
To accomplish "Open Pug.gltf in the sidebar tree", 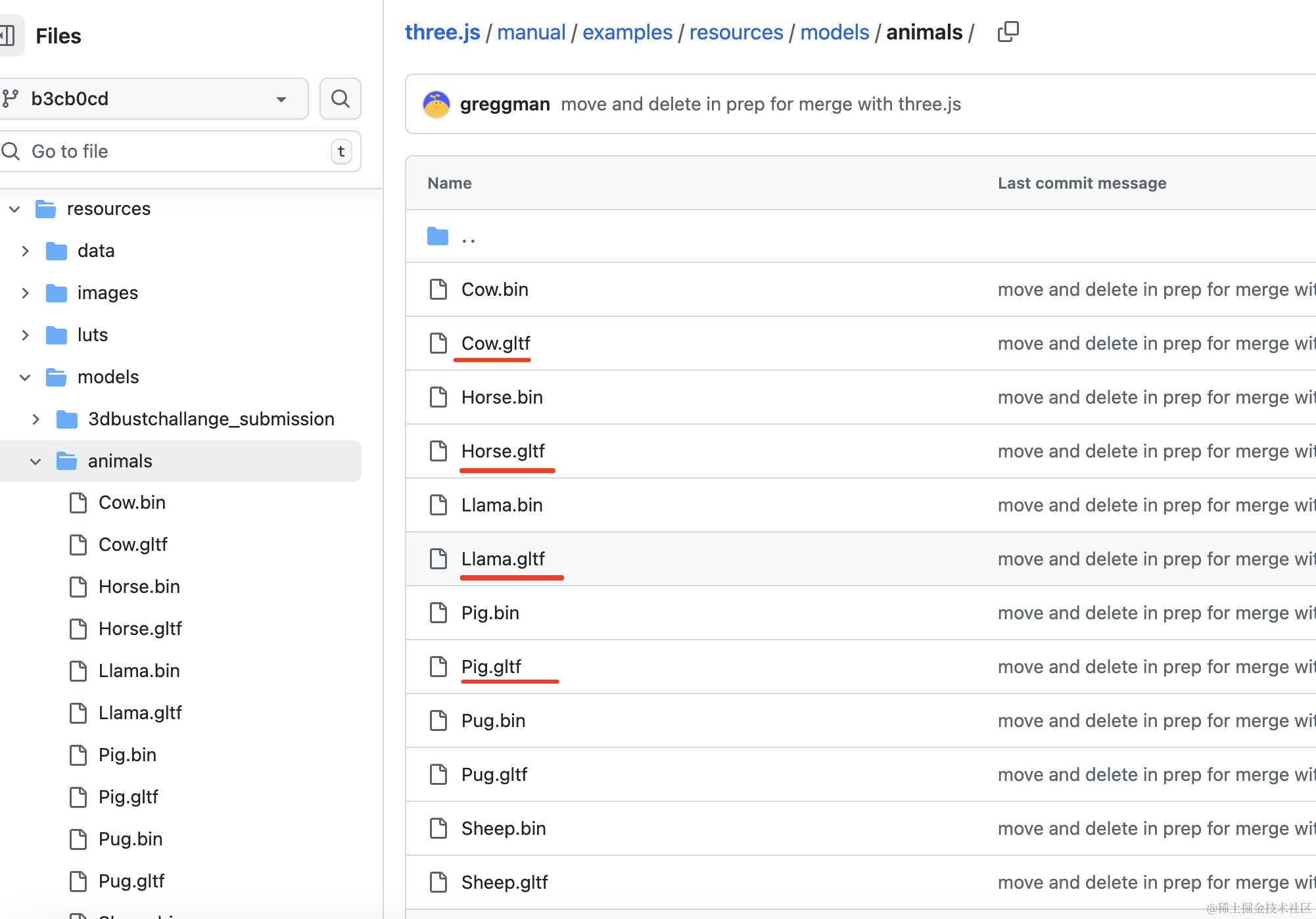I will tap(131, 881).
